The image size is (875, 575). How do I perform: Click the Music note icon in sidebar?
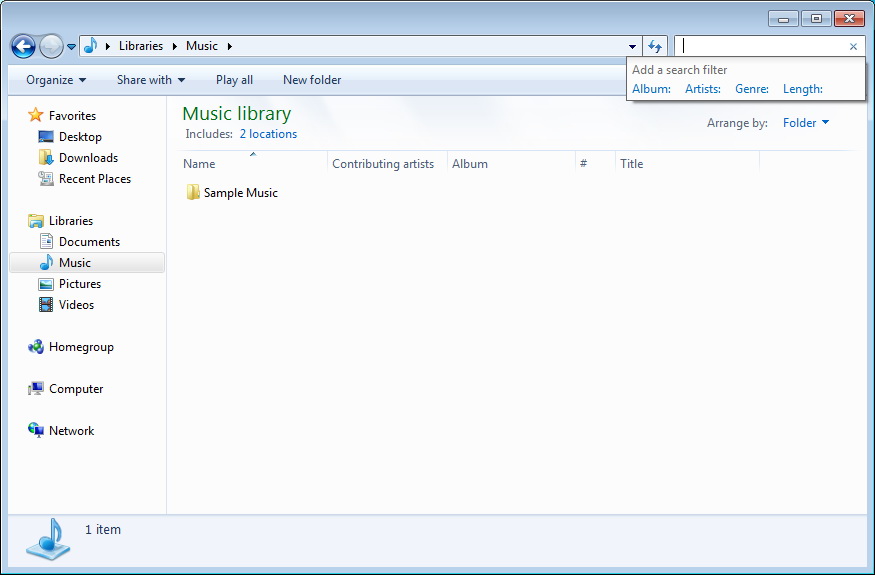coord(46,262)
